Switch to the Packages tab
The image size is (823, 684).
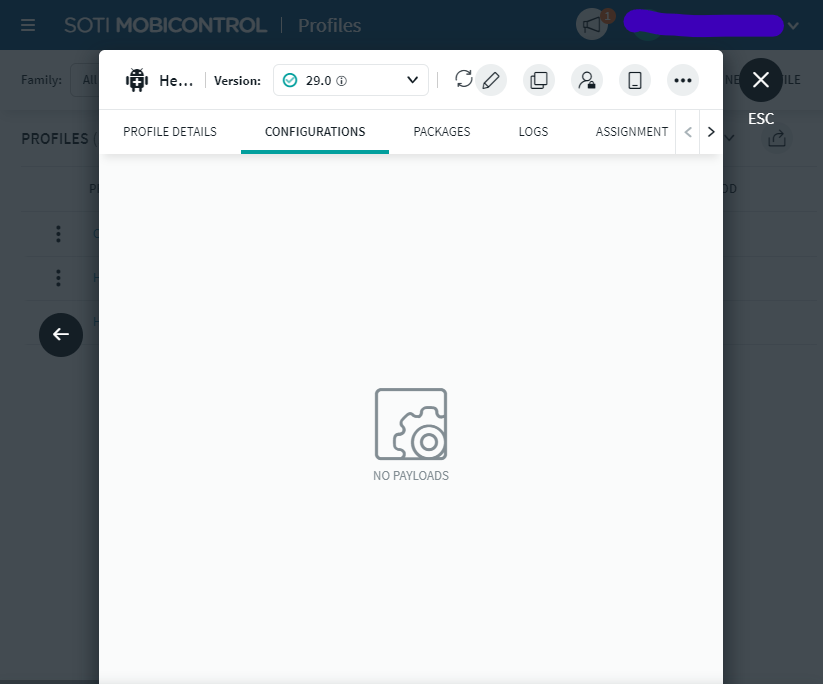tap(442, 132)
